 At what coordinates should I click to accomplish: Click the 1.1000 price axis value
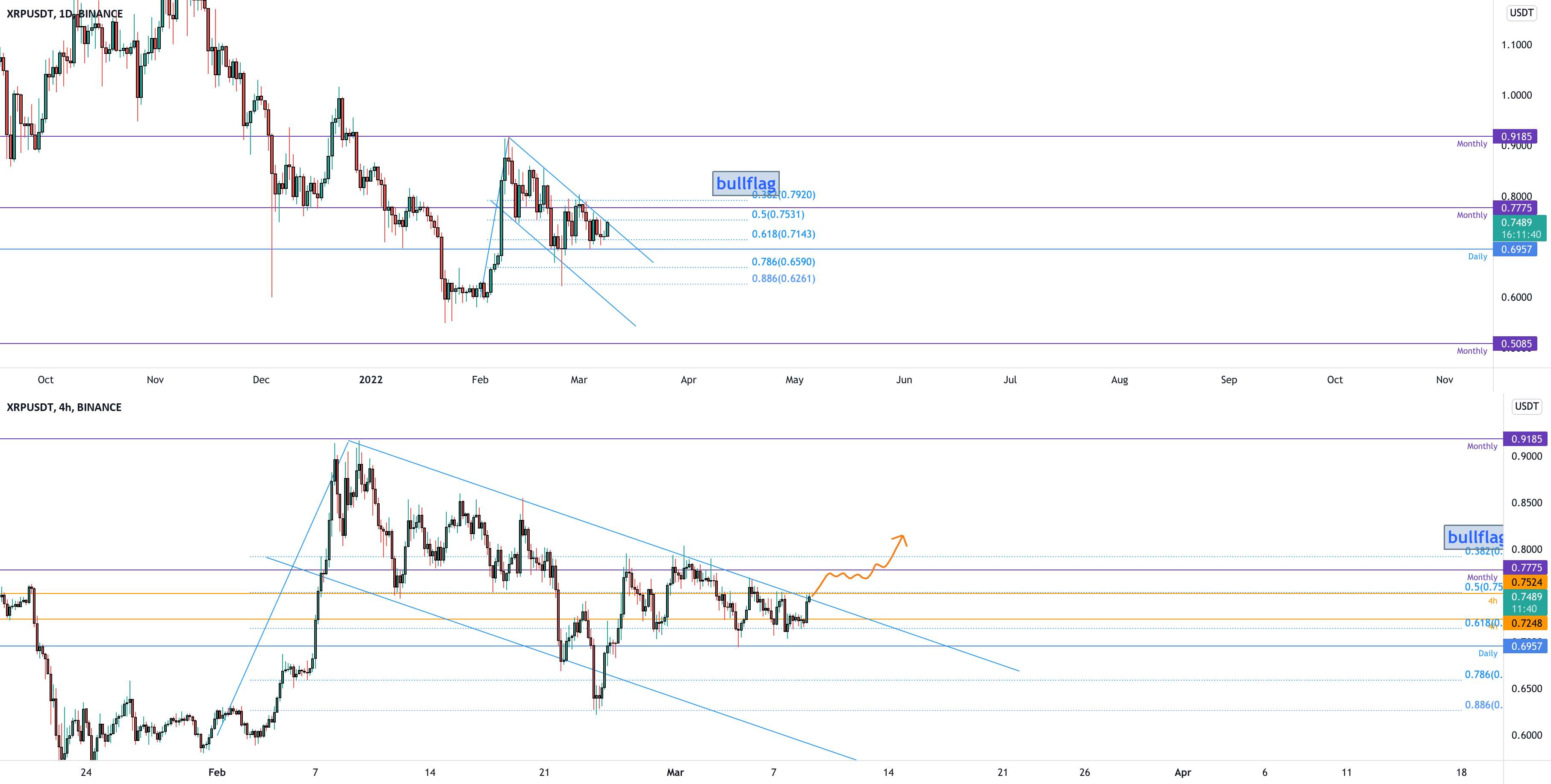[1516, 44]
